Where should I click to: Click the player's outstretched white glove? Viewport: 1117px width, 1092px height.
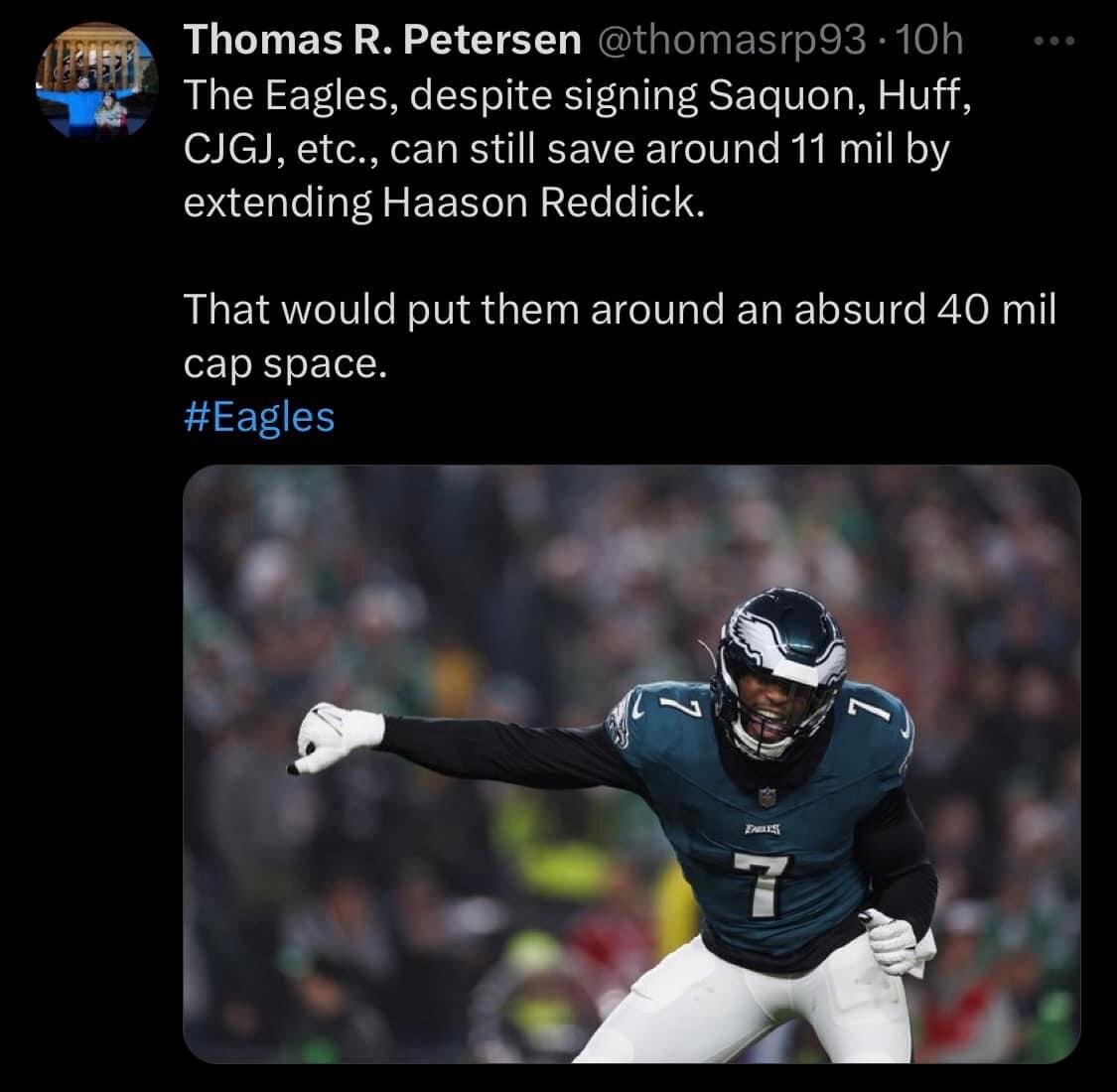(x=335, y=738)
